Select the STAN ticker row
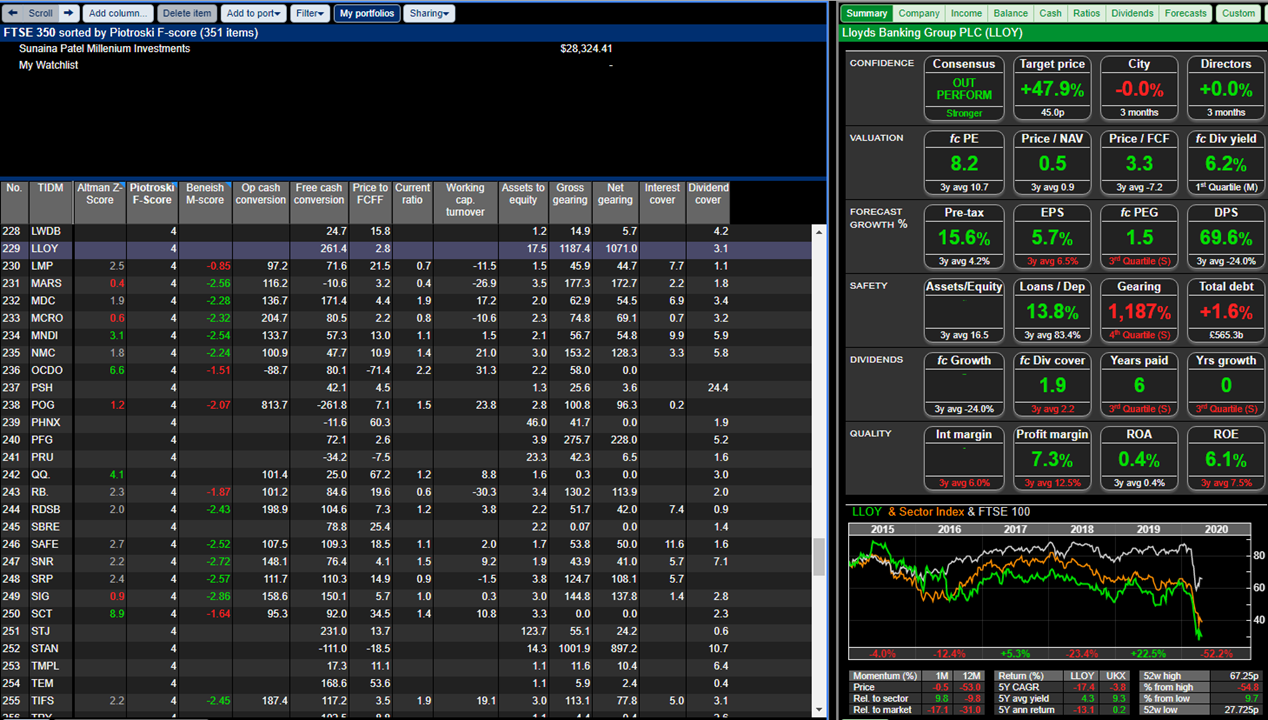 click(x=406, y=648)
